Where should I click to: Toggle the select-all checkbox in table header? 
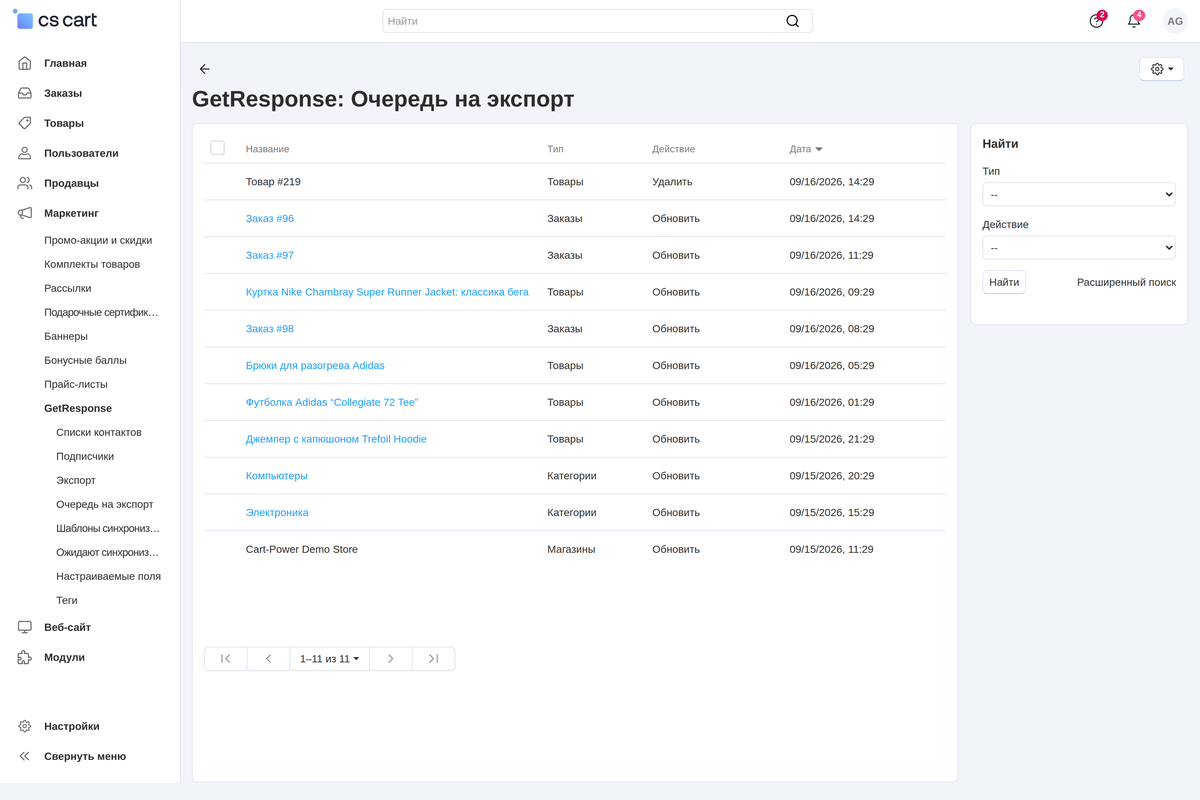[217, 148]
